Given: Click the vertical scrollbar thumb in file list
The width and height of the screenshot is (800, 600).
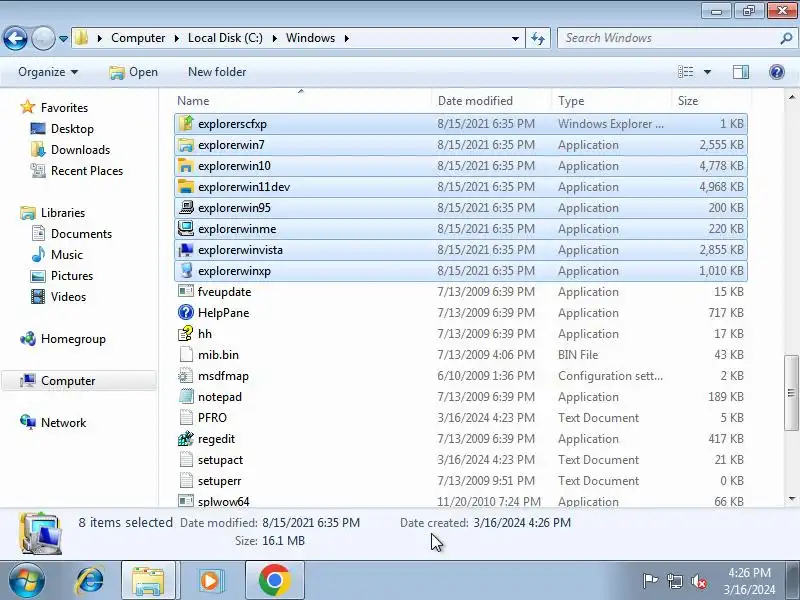Looking at the screenshot, I should click(x=791, y=393).
